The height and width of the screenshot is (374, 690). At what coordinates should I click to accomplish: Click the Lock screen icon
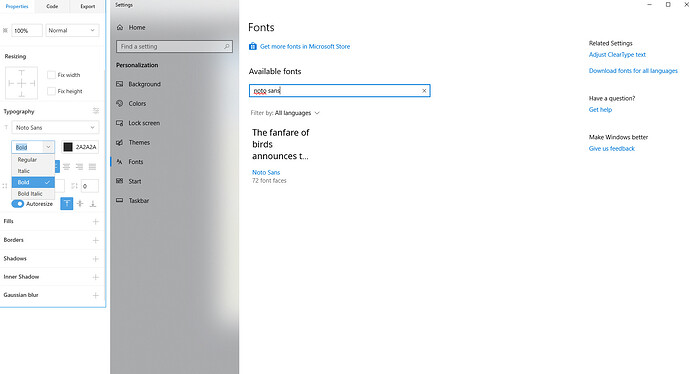(x=119, y=123)
